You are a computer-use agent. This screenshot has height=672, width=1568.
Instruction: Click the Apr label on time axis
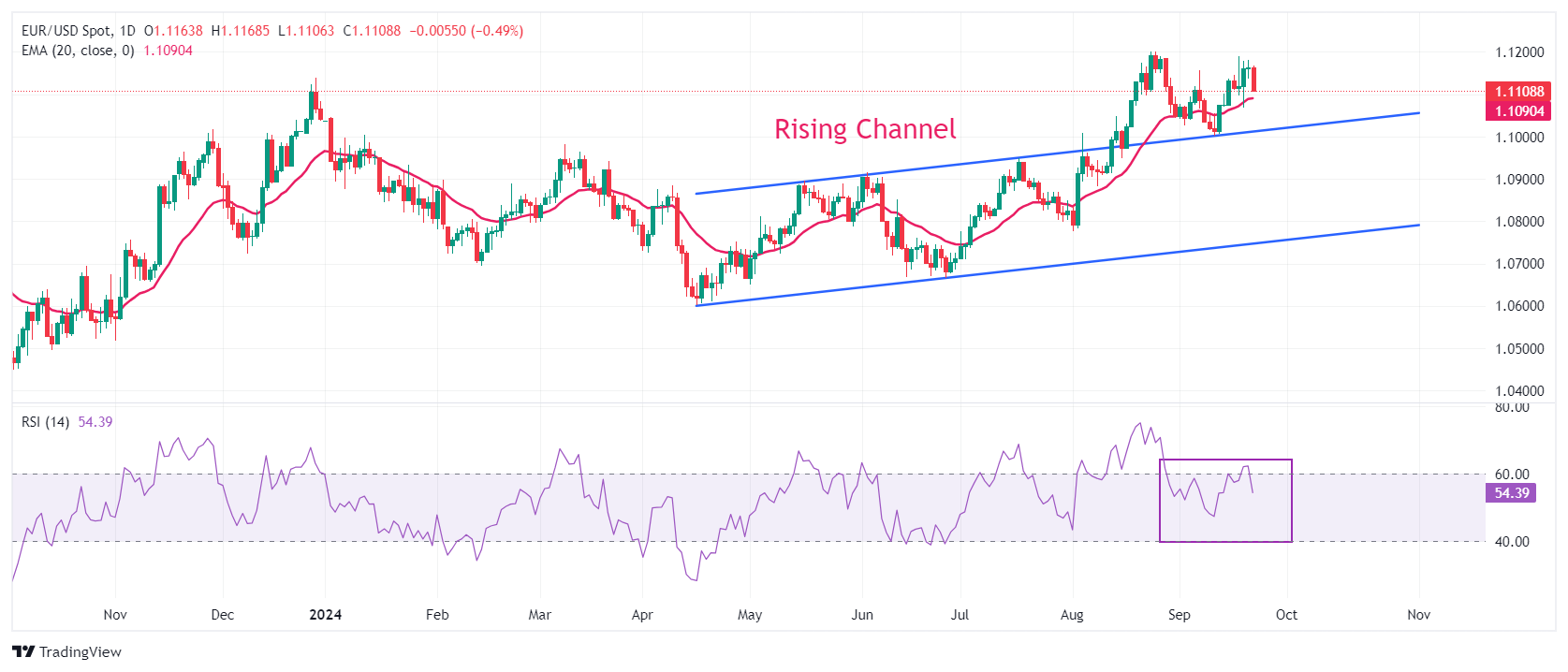click(x=642, y=615)
